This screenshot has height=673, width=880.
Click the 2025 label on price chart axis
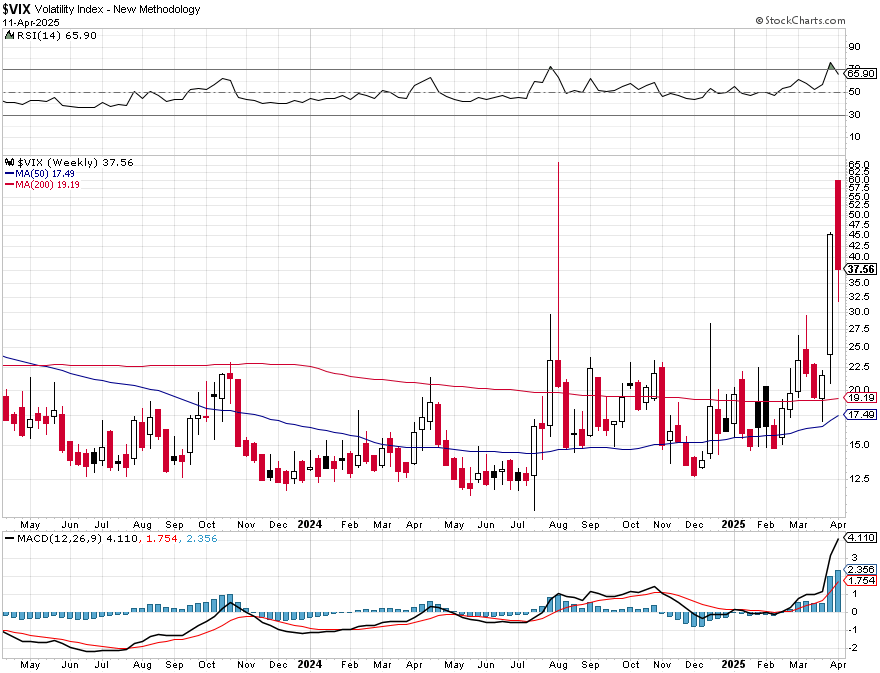[x=734, y=524]
